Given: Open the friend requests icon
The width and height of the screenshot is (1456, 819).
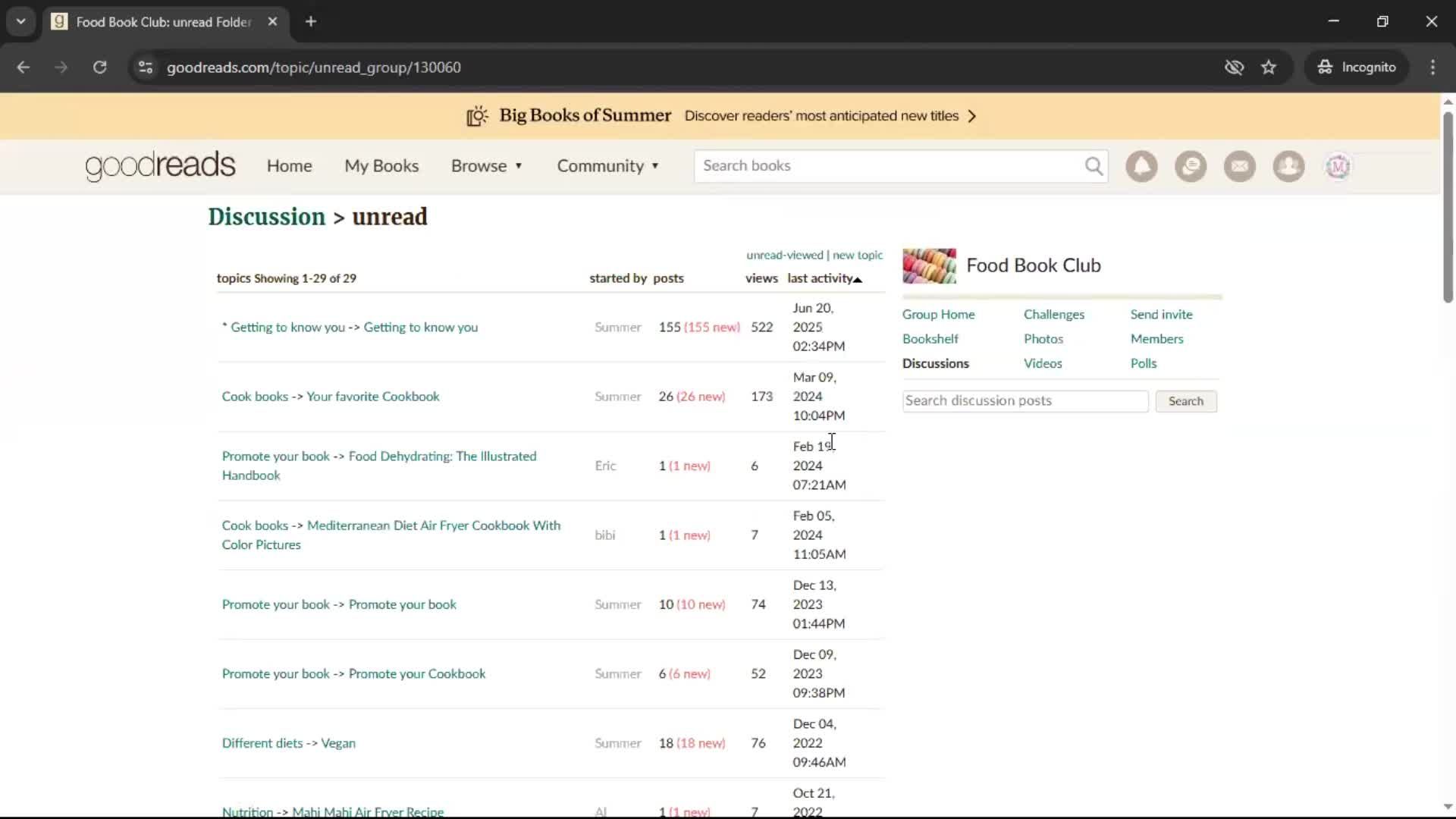Looking at the screenshot, I should 1288,166.
